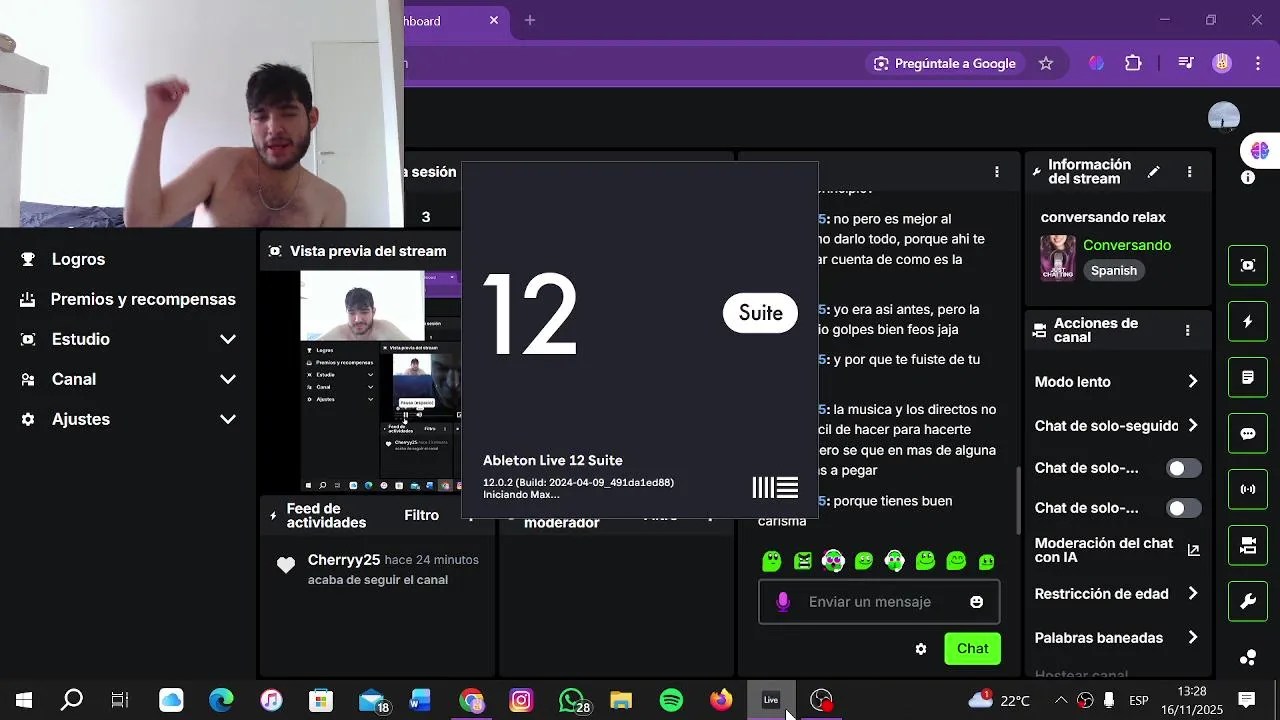Click the lightning bolt icon in right sidebar
Viewport: 1280px width, 720px height.
(1248, 321)
